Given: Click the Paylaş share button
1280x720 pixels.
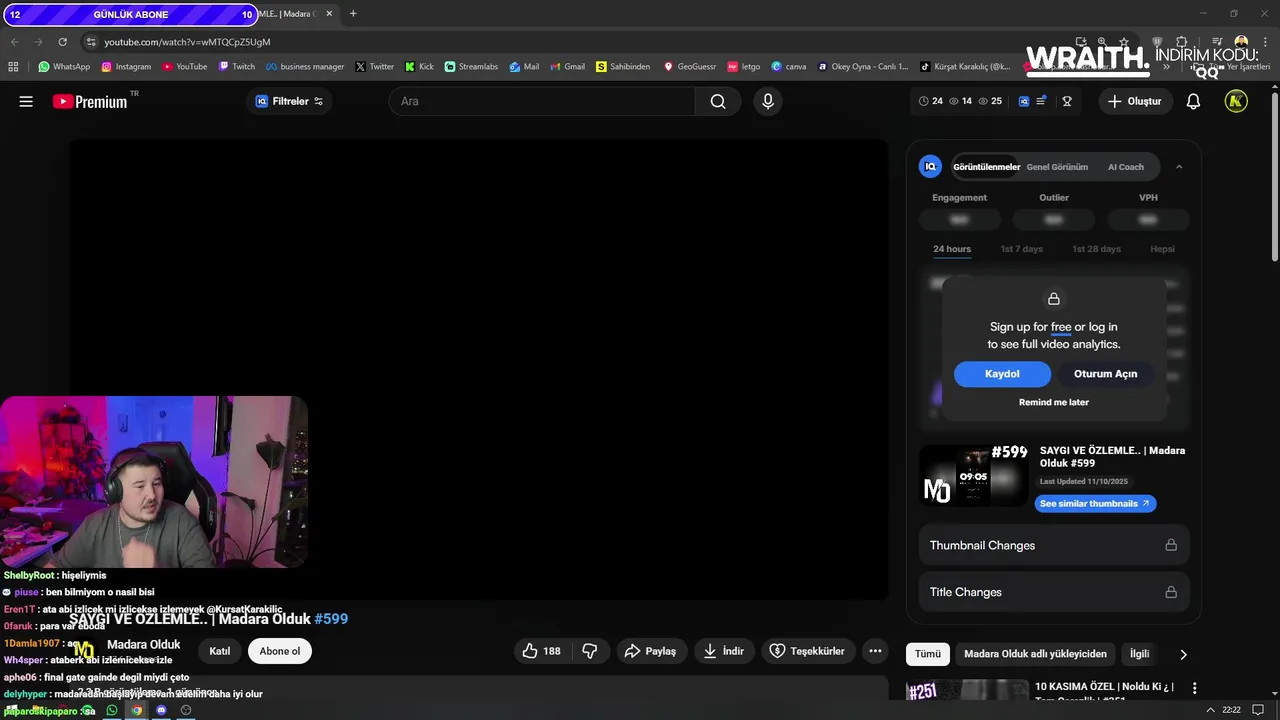Looking at the screenshot, I should click(650, 651).
